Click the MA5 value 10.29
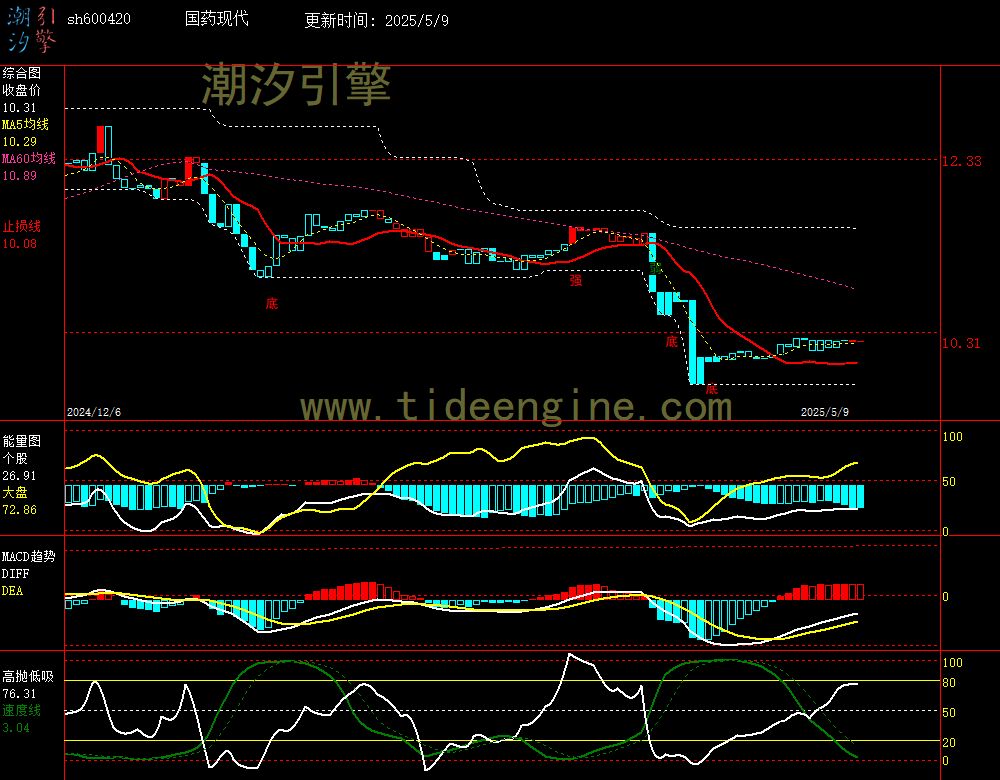Image resolution: width=1000 pixels, height=780 pixels. click(x=19, y=142)
